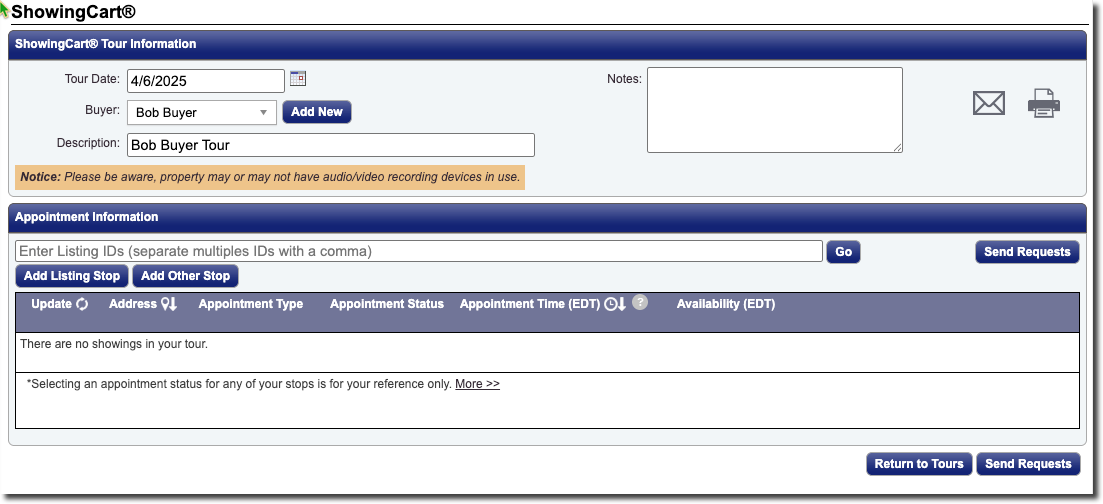The image size is (1103, 504).
Task: Click Add Listing Stop button
Action: coord(72,276)
